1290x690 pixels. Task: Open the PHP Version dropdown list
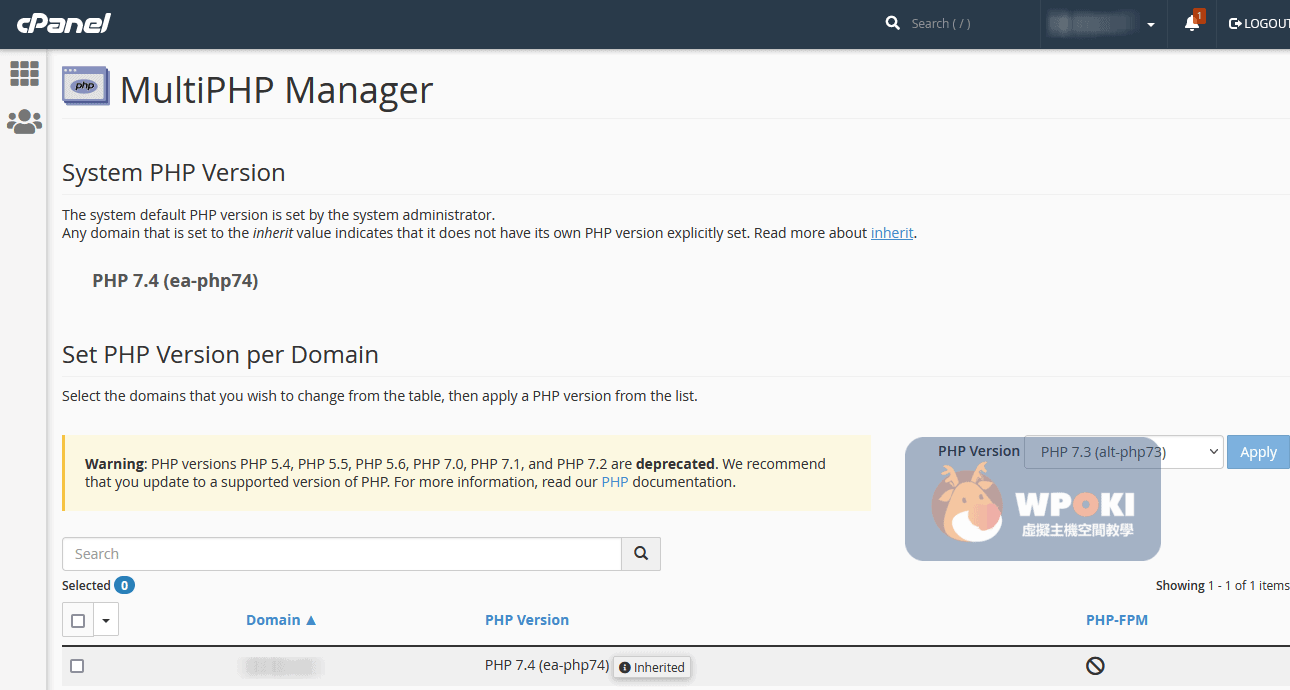1123,452
